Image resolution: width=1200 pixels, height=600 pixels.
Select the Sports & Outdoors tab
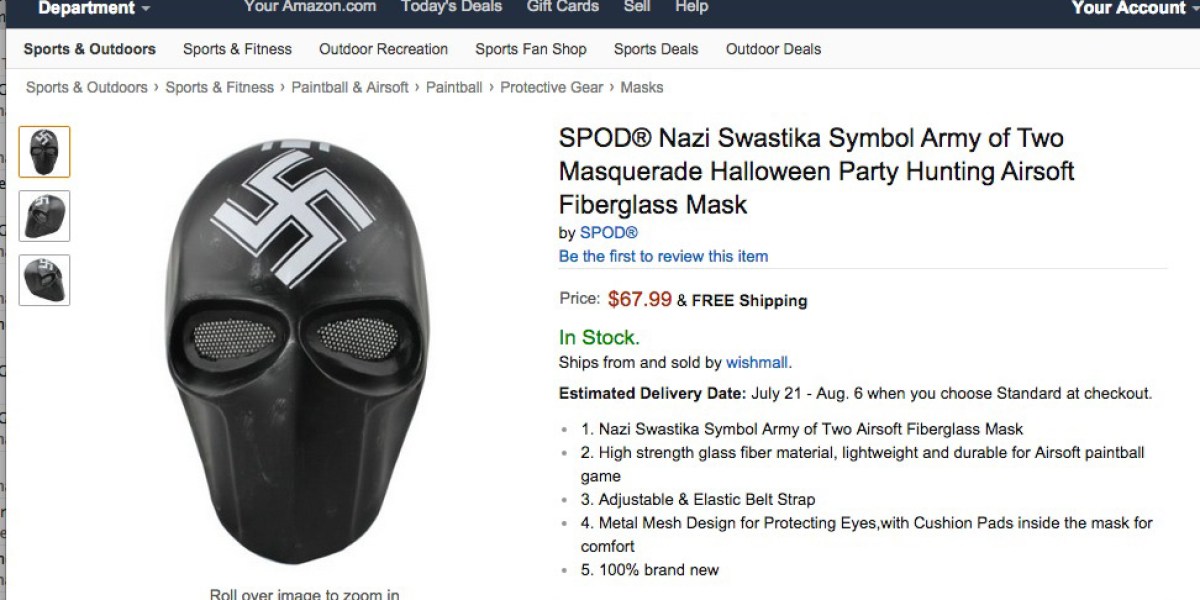tap(90, 49)
